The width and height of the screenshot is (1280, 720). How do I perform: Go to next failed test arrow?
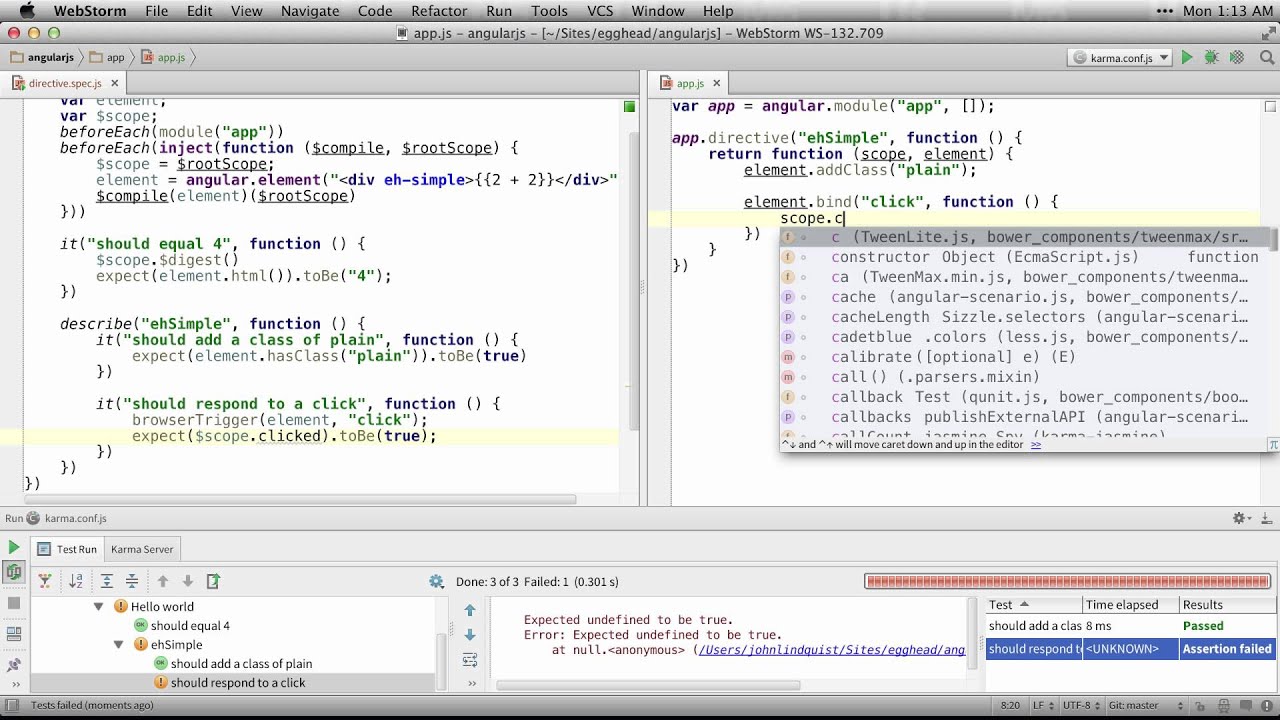tap(187, 581)
